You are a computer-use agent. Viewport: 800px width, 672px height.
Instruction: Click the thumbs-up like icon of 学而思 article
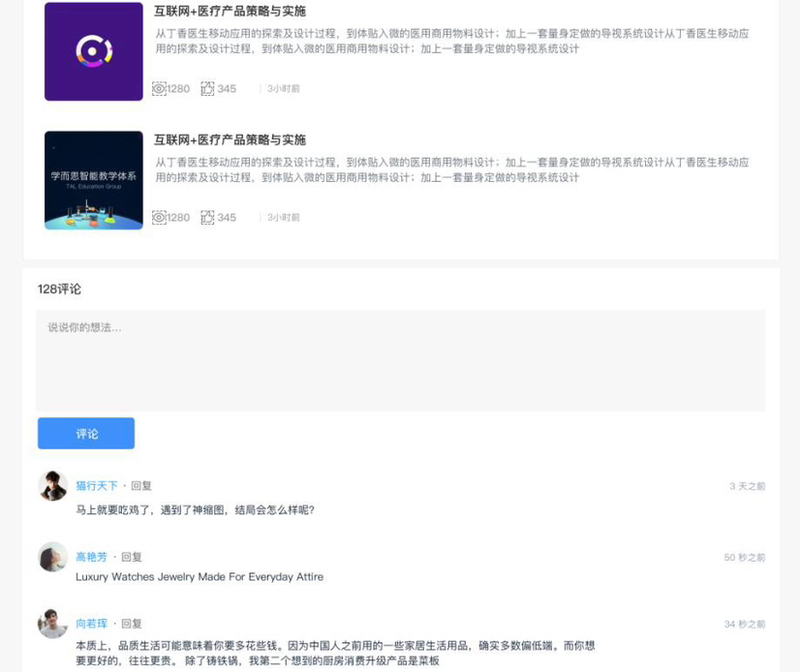(x=207, y=217)
